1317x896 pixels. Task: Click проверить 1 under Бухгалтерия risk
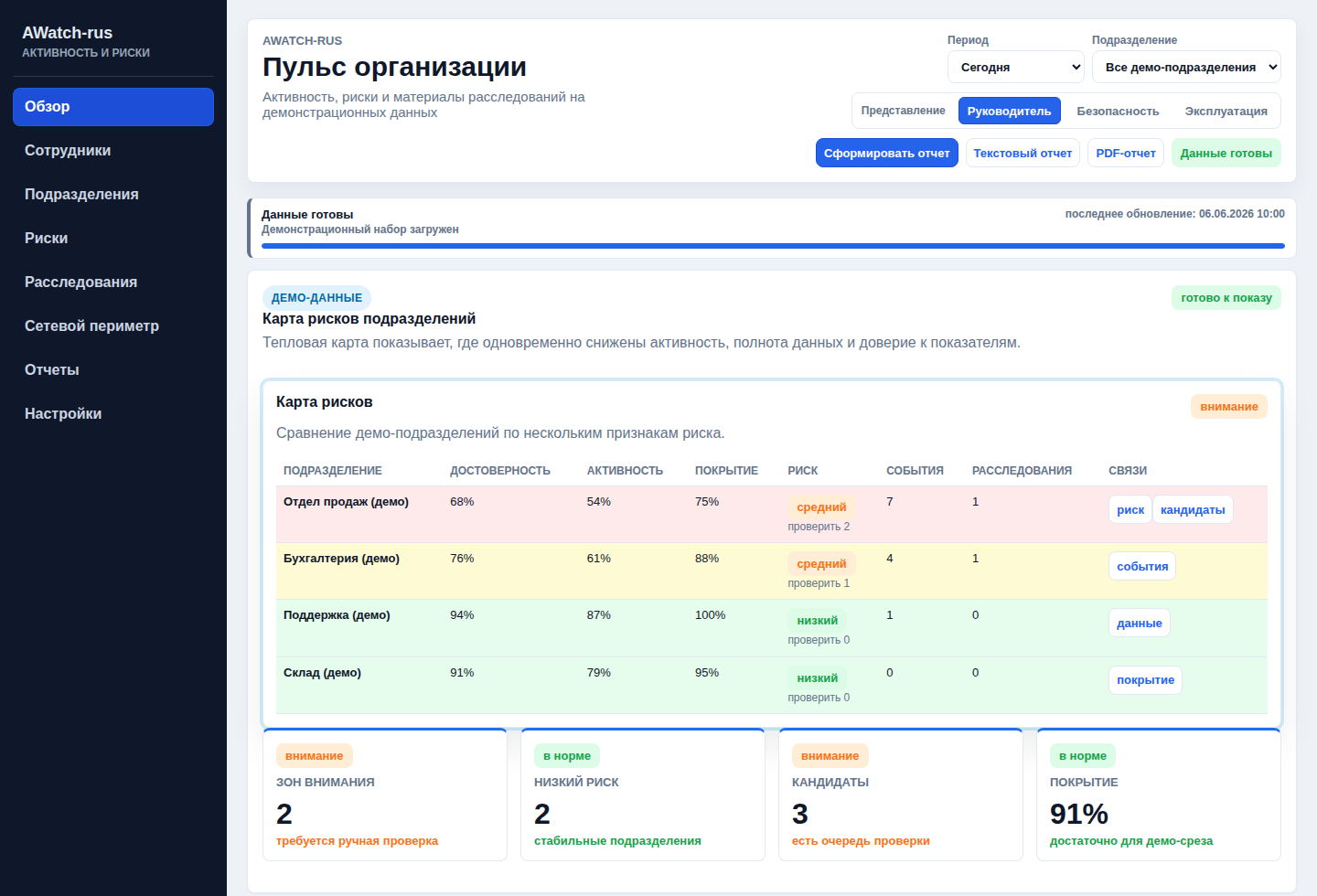[x=819, y=583]
